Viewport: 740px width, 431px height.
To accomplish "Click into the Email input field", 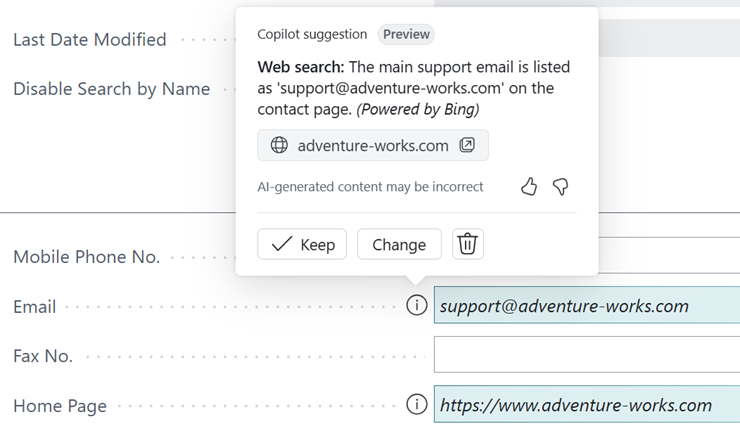I will [x=586, y=306].
